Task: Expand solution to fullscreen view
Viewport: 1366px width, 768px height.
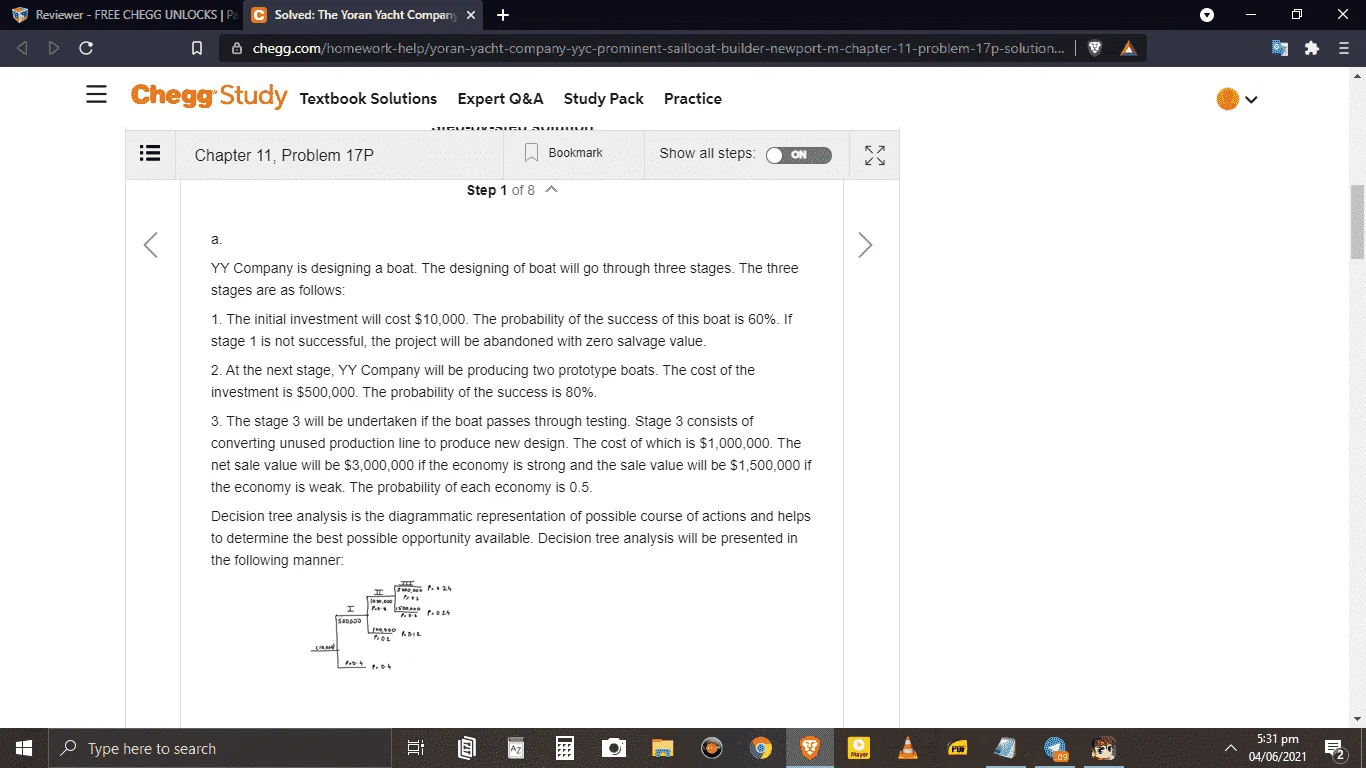Action: pos(875,155)
